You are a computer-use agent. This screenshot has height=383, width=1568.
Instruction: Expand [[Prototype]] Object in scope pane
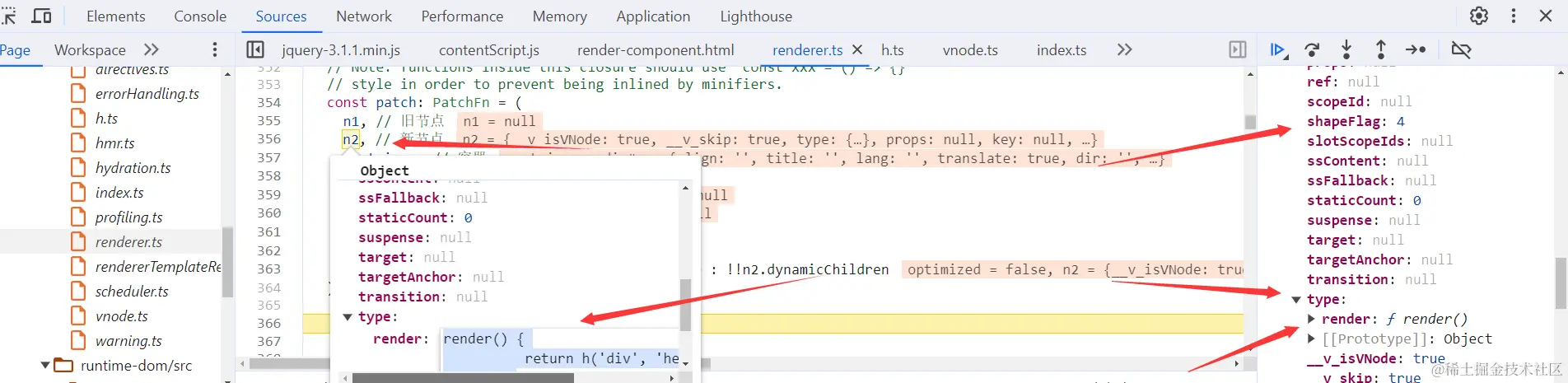[x=1311, y=339]
